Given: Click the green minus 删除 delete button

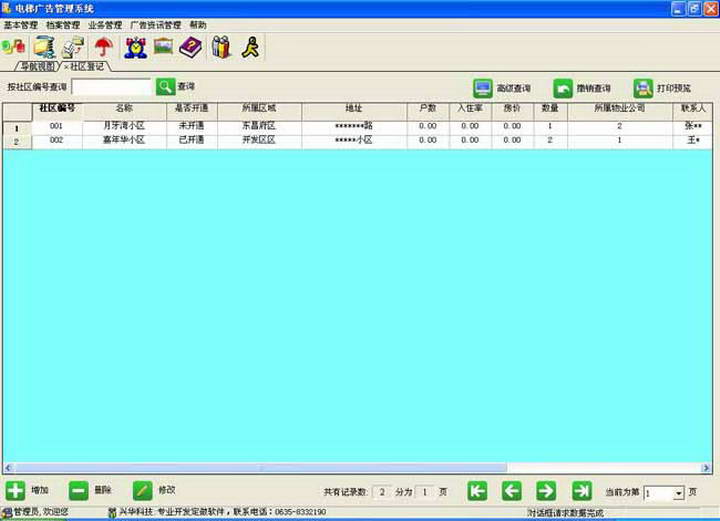Looking at the screenshot, I should coord(79,491).
